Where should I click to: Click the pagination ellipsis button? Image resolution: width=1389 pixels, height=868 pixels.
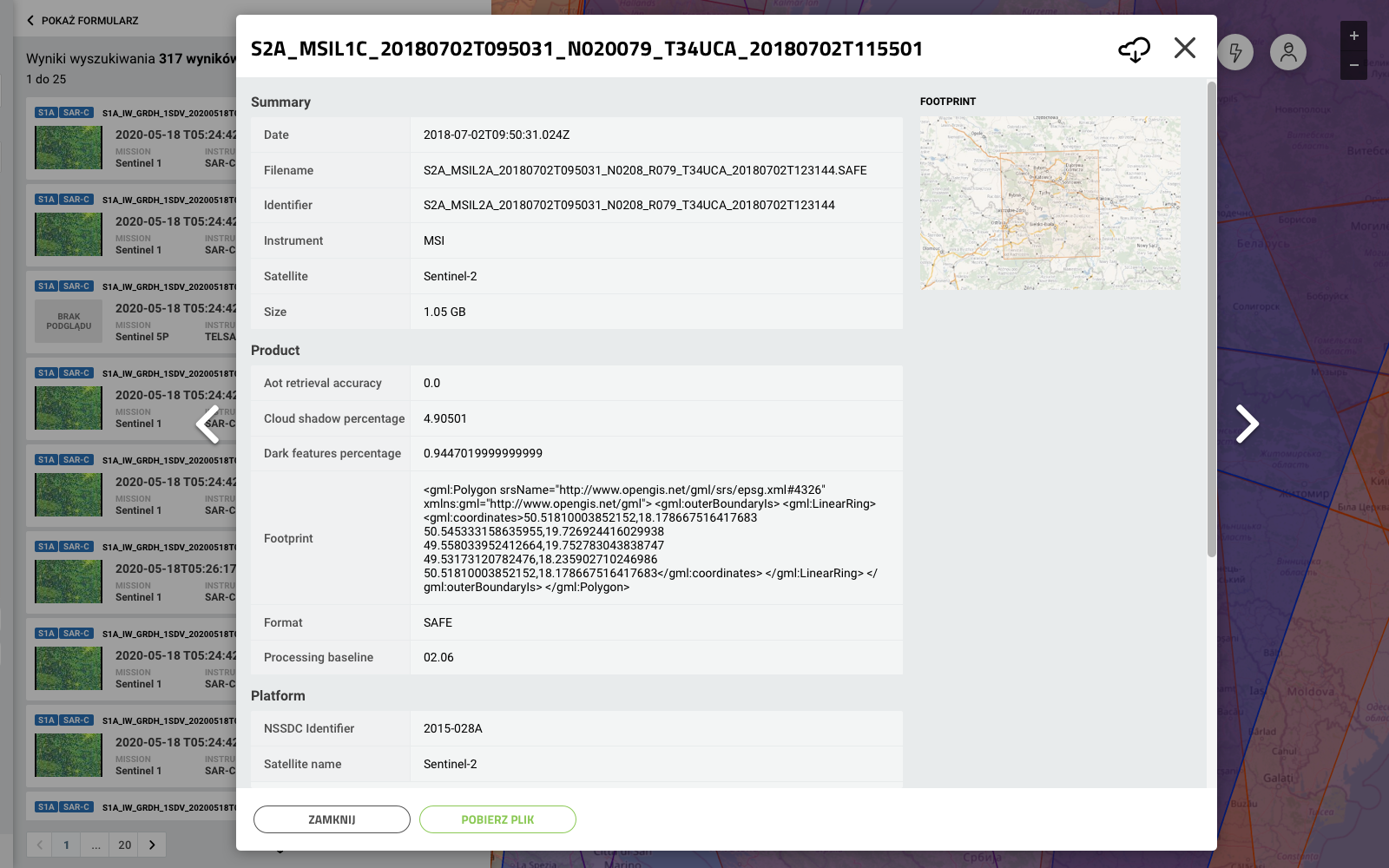pos(95,845)
